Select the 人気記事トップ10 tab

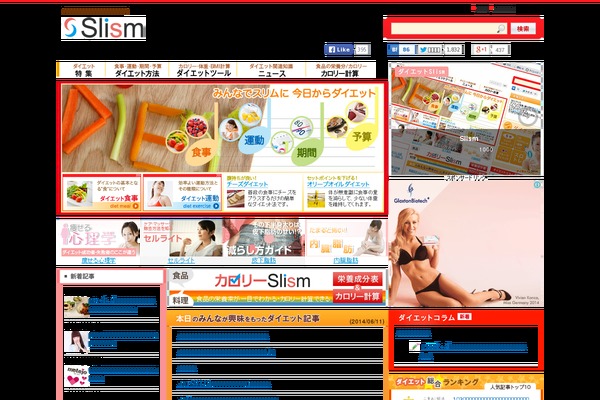[510, 387]
